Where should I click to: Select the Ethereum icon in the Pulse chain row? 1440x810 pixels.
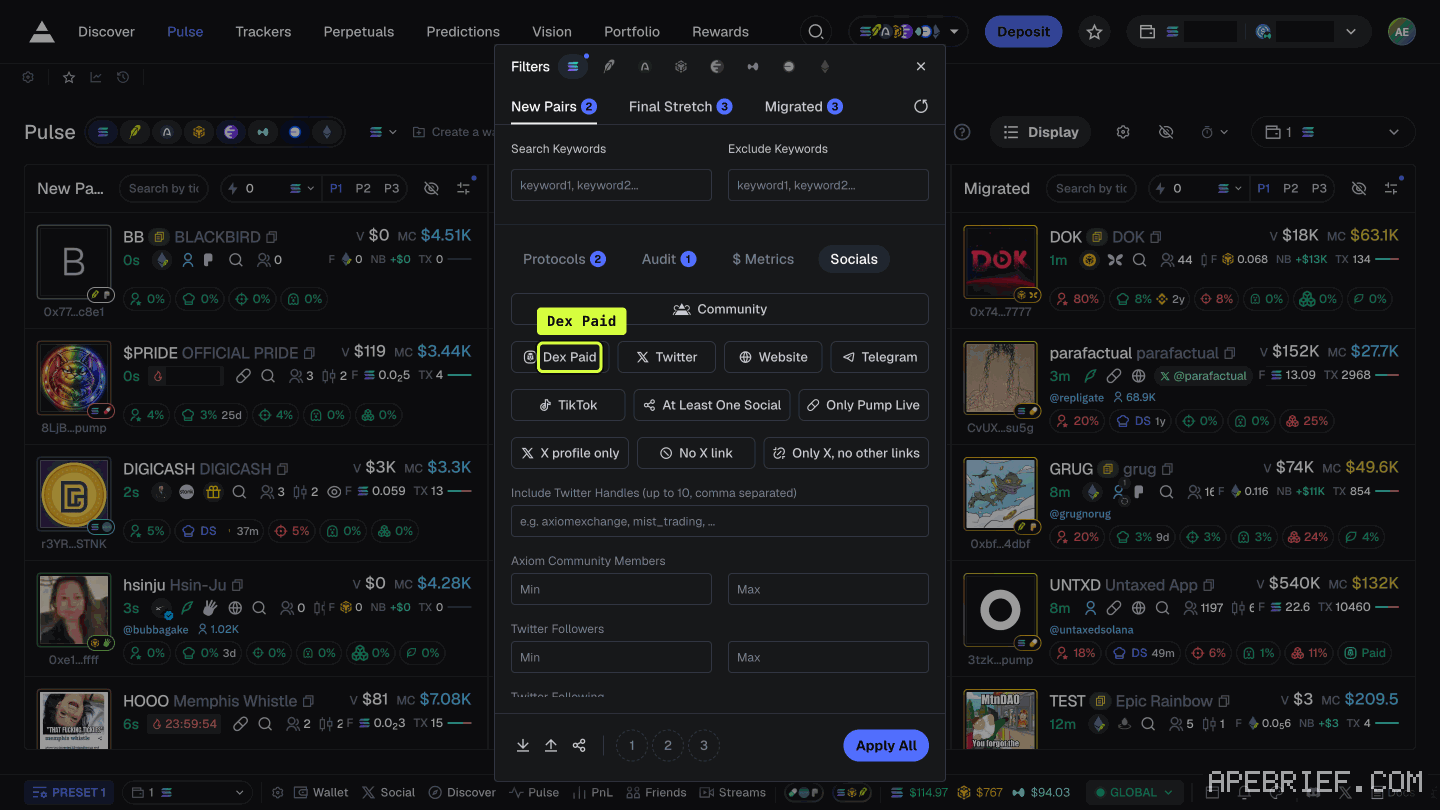click(327, 132)
